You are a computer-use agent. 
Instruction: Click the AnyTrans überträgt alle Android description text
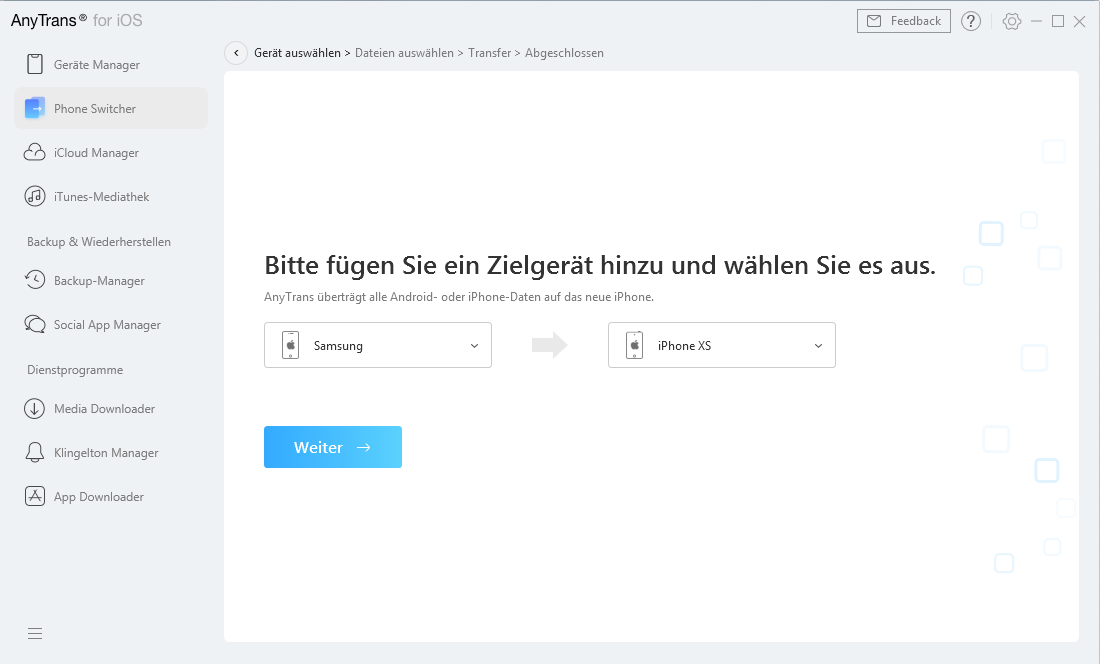(459, 297)
